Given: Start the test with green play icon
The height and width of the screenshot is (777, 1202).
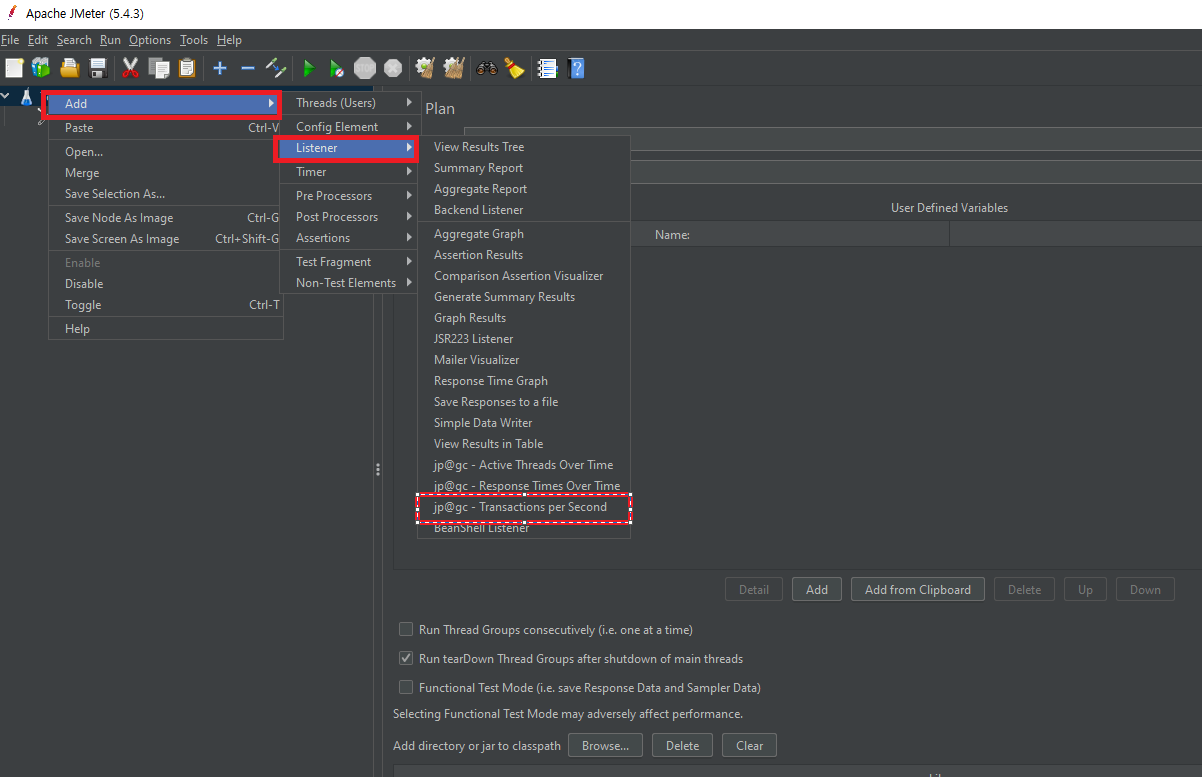Looking at the screenshot, I should [309, 68].
